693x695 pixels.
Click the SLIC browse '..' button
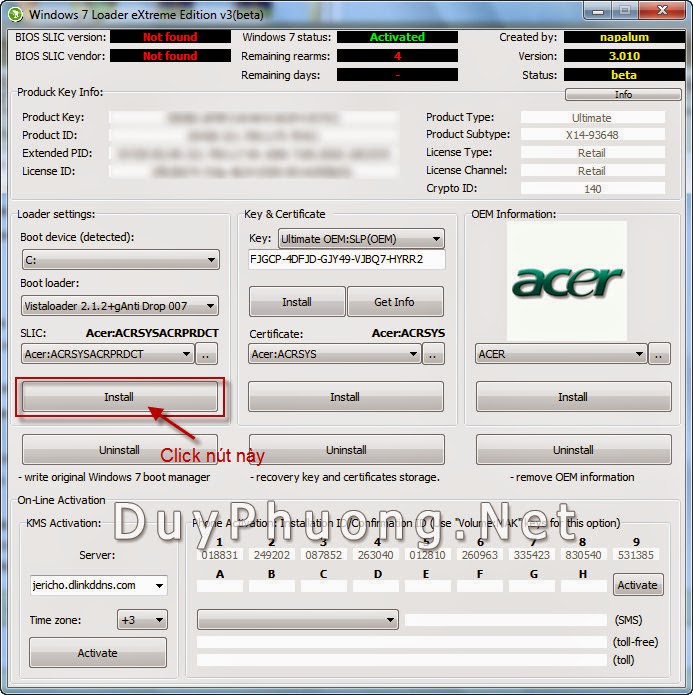206,354
